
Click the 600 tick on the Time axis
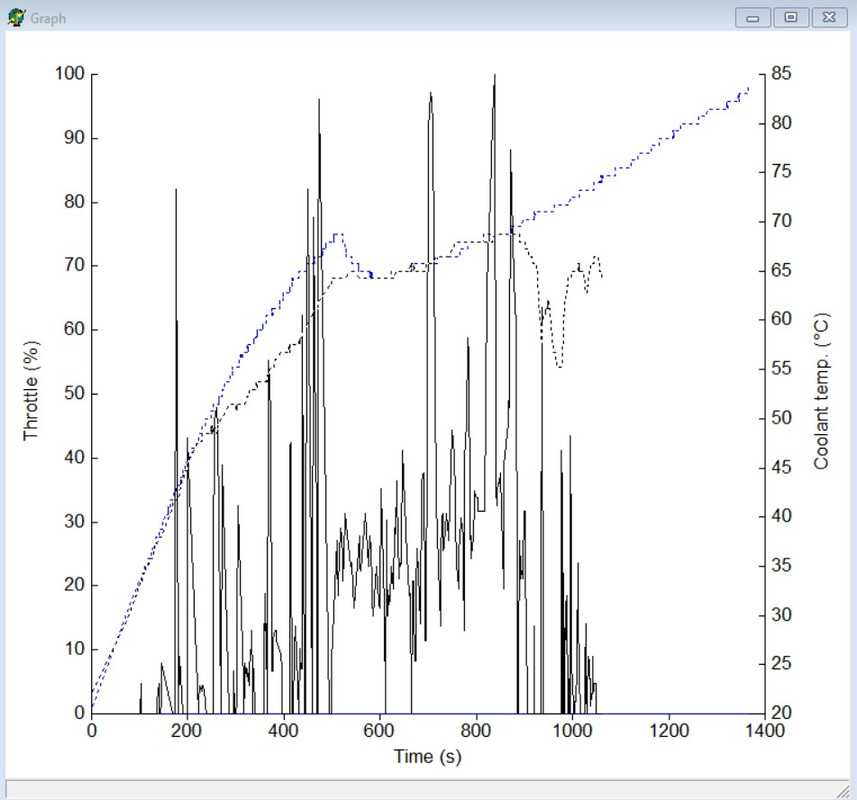(379, 731)
